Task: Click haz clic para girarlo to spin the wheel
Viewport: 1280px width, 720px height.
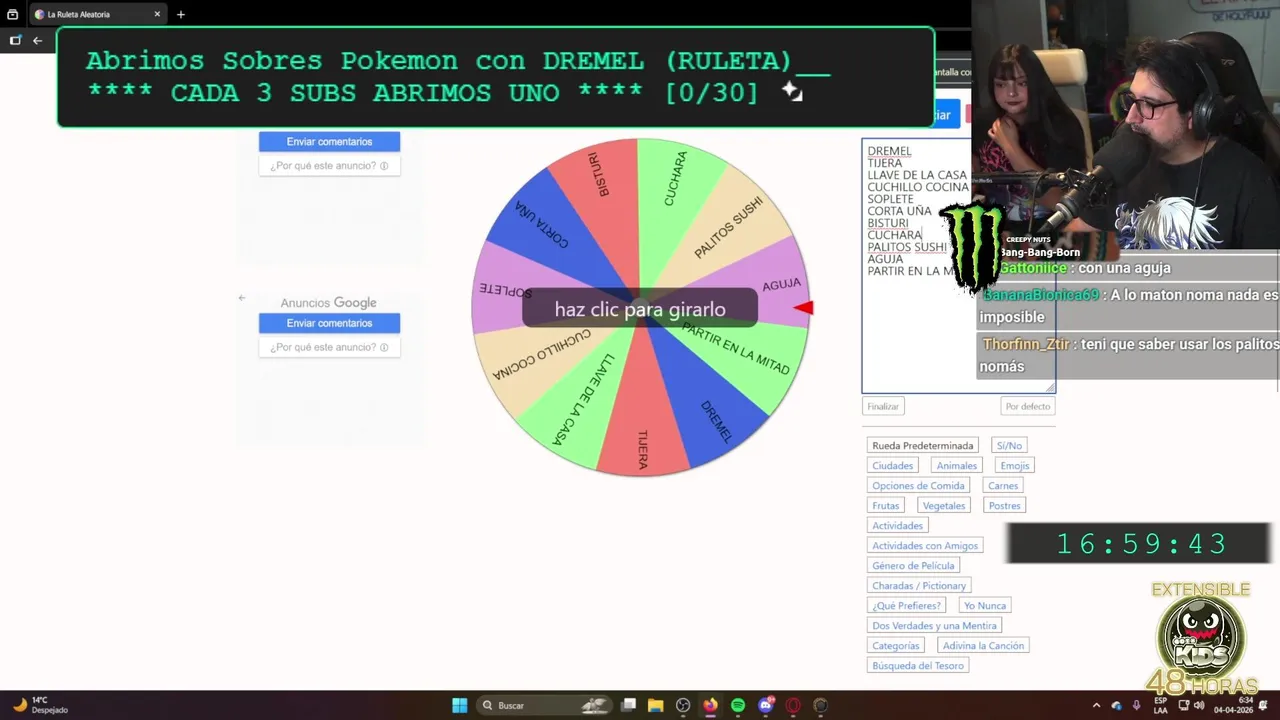Action: 640,309
